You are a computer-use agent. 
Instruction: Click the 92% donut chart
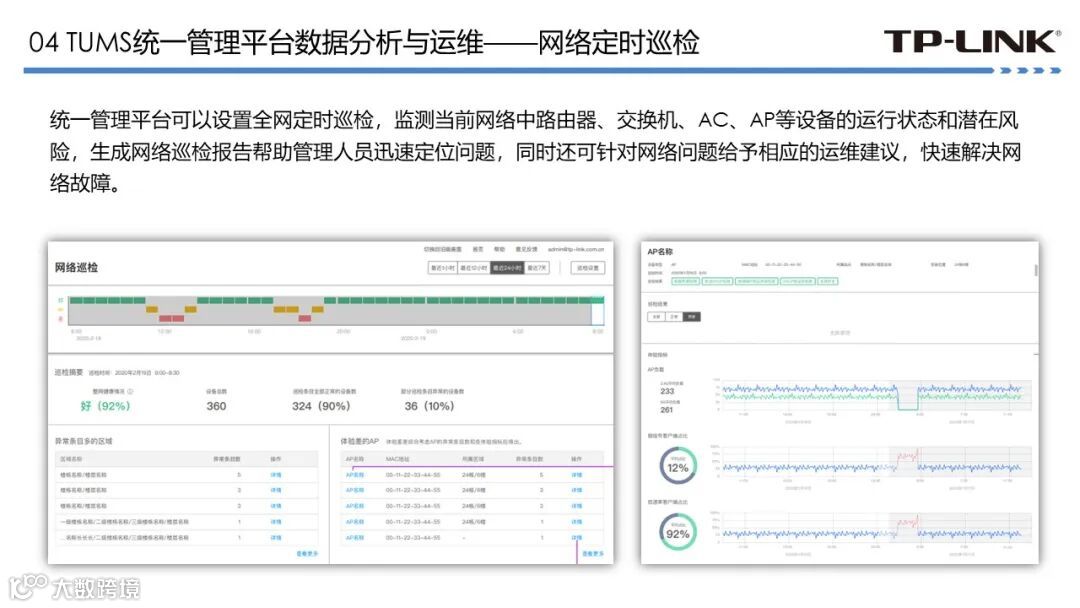pos(678,532)
